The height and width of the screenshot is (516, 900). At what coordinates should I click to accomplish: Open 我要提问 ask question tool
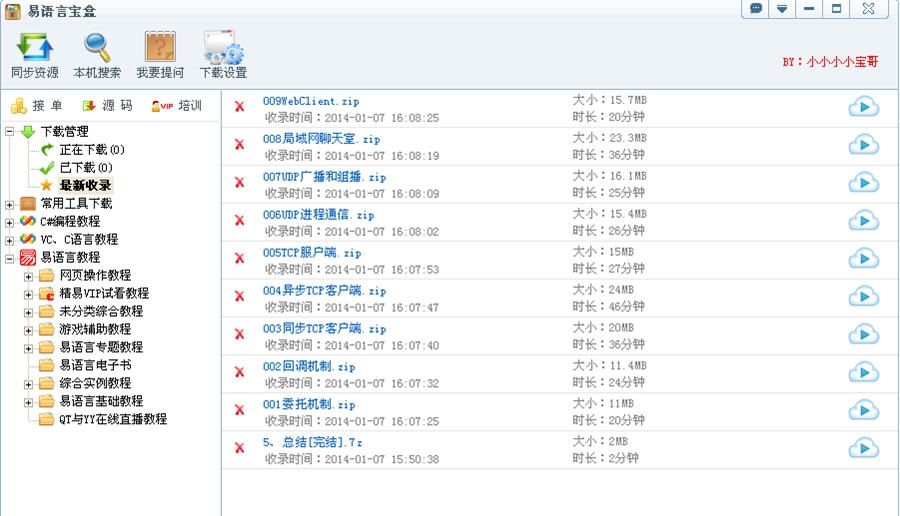click(x=160, y=56)
